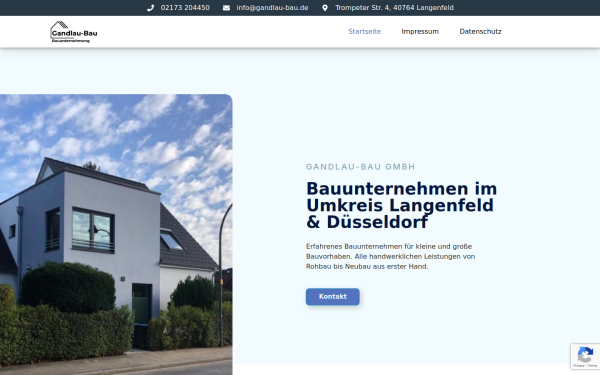600x375 pixels.
Task: Open reCAPTCHA Terms link
Action: 592,366
